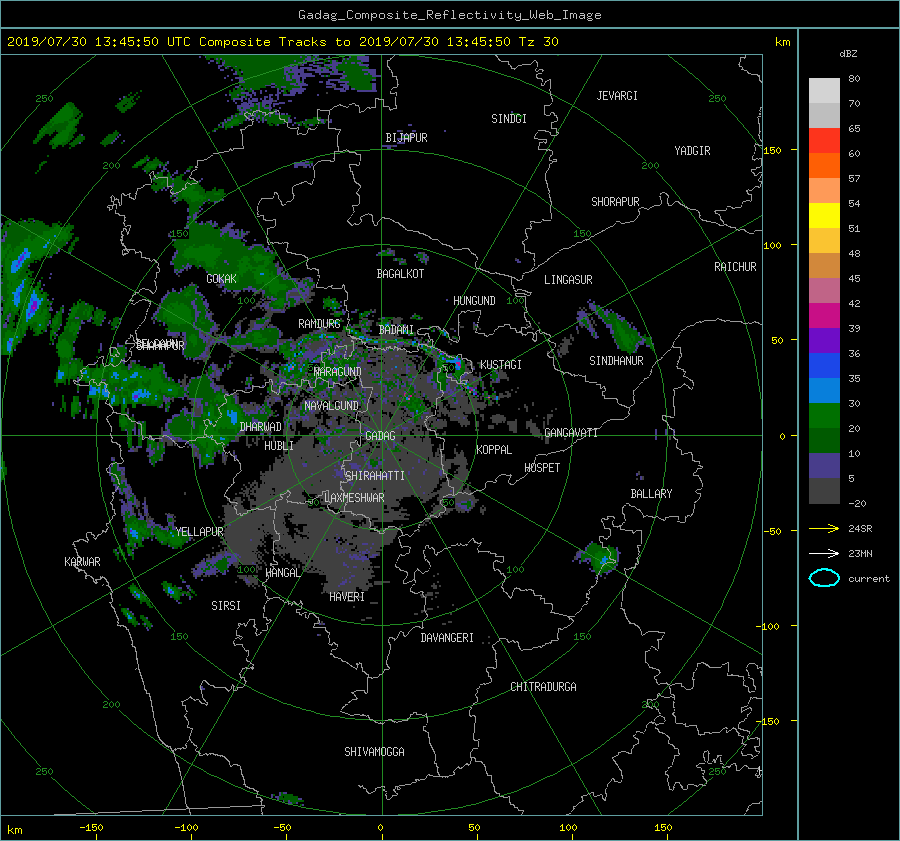Click the CHITRADURGA city label
Viewport: 900px width, 841px height.
[543, 687]
